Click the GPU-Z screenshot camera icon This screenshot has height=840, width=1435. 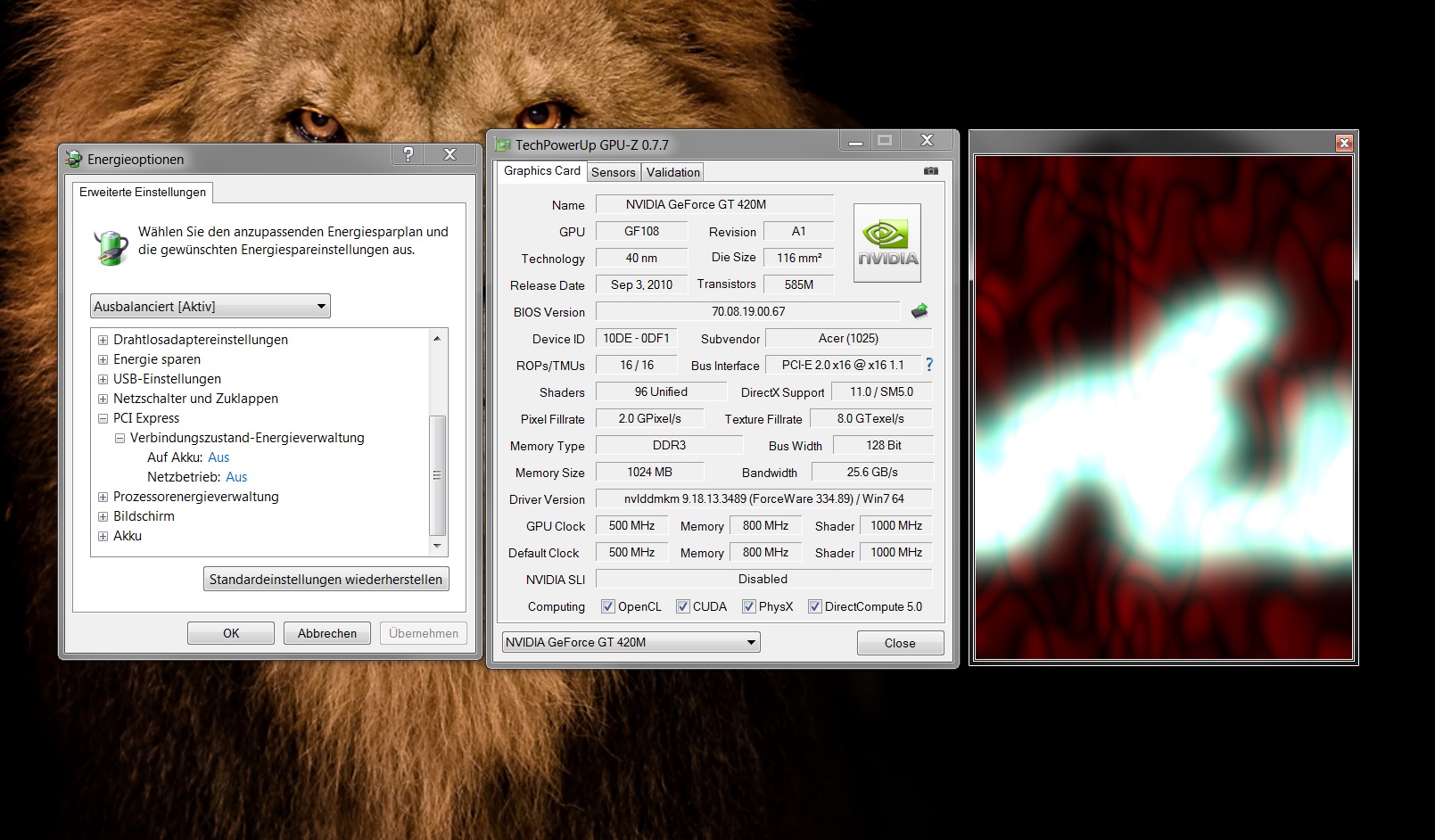[931, 170]
